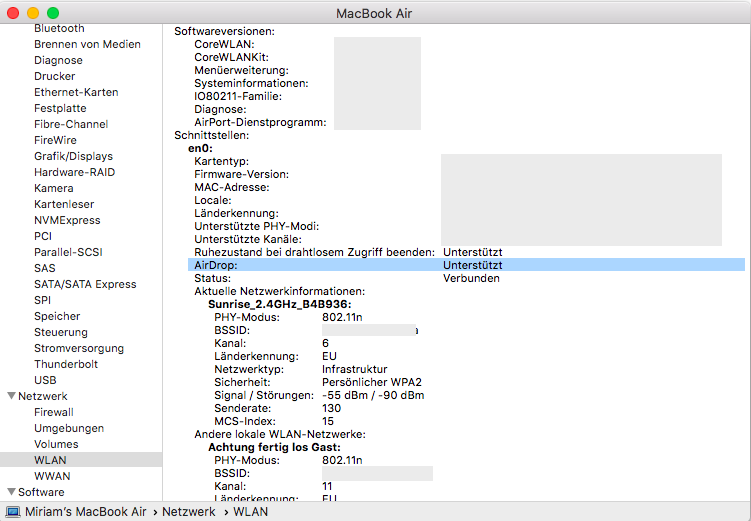This screenshot has width=751, height=521.
Task: Click the laptop icon in path bar
Action: click(x=13, y=511)
